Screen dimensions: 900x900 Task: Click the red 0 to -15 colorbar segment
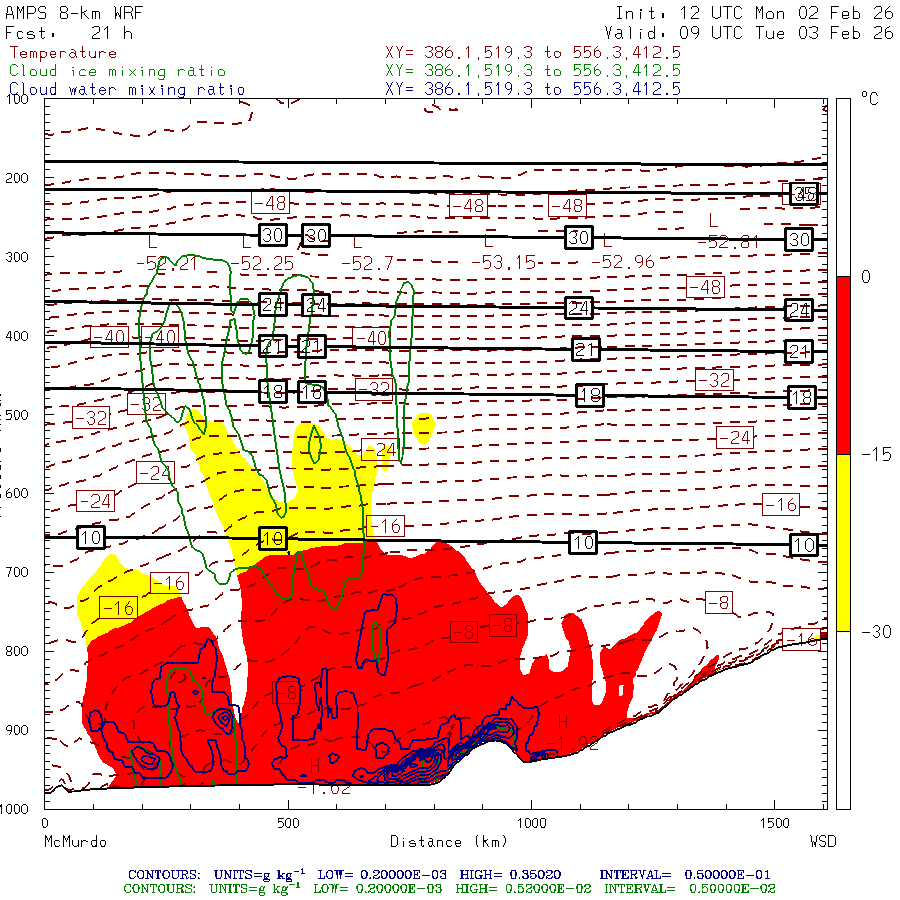tap(843, 365)
